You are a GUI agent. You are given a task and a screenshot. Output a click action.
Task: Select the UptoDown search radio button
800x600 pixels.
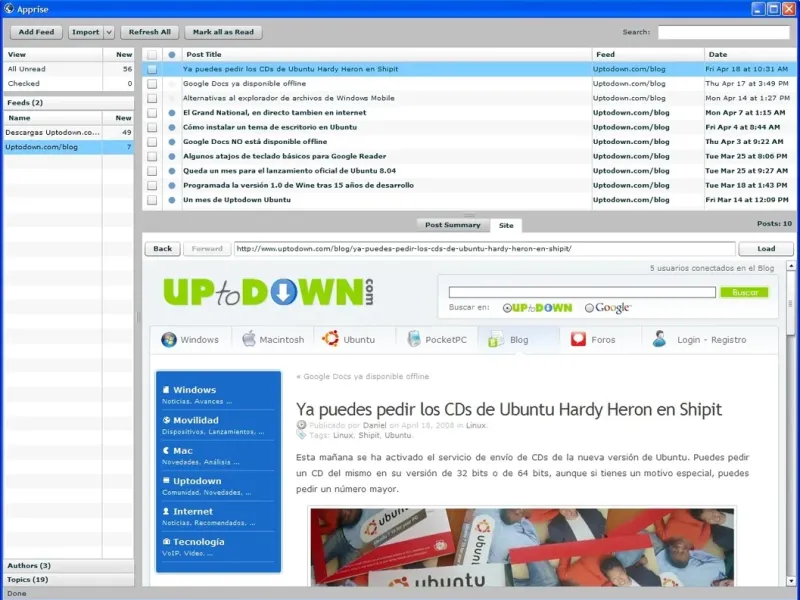[x=507, y=308]
